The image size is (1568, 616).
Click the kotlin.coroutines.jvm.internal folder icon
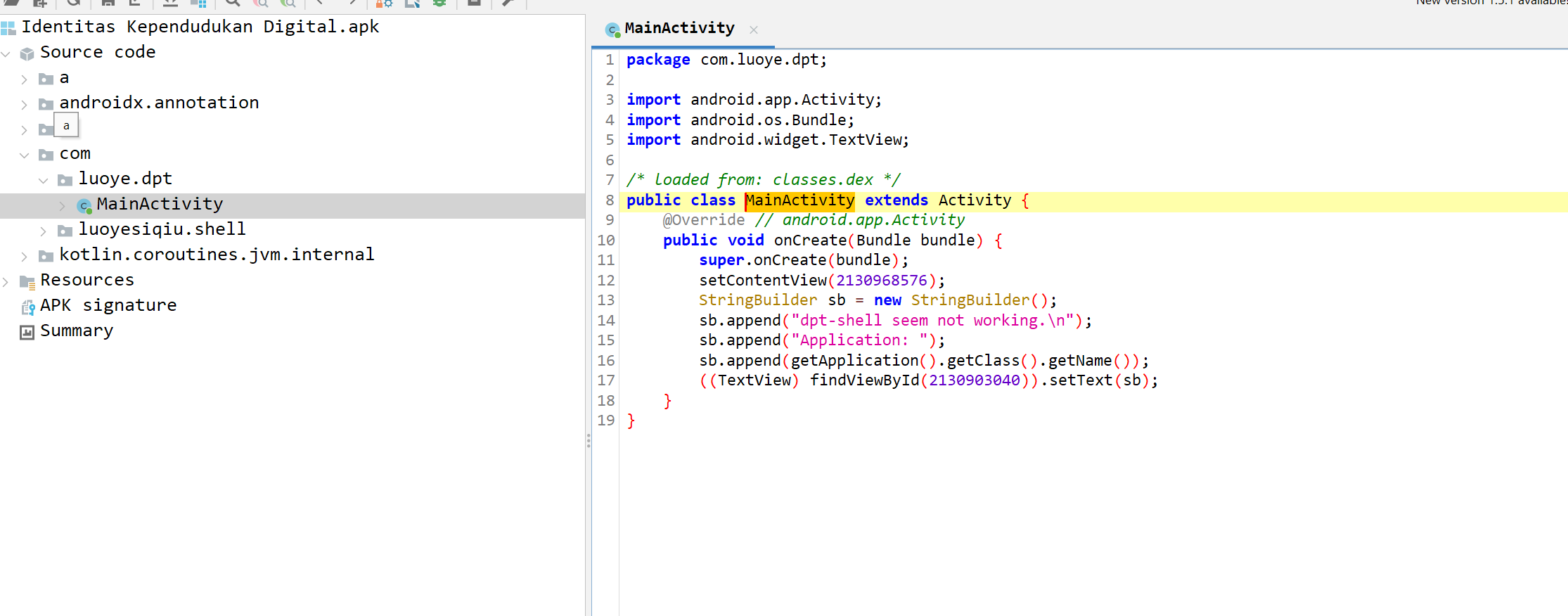pos(46,256)
